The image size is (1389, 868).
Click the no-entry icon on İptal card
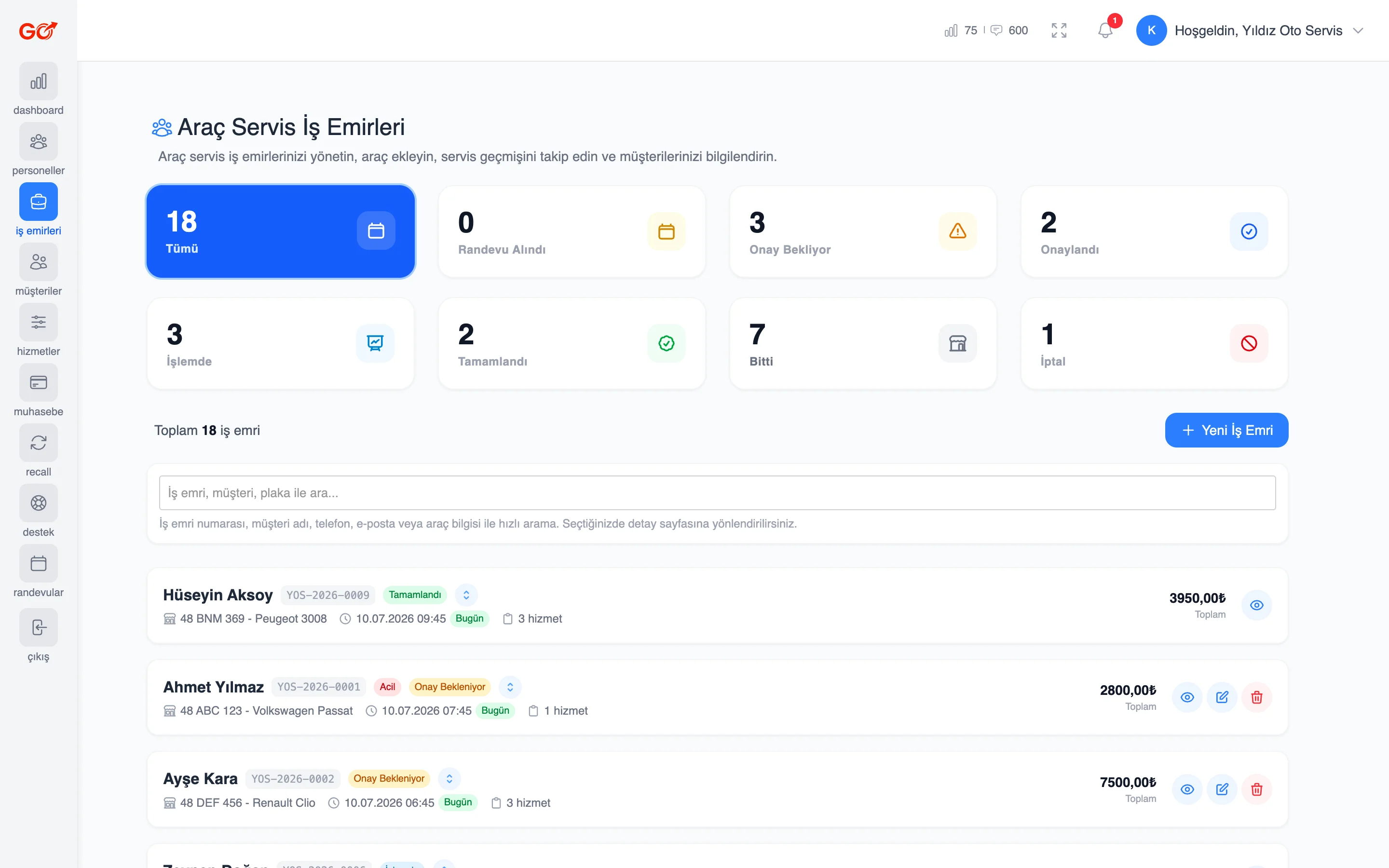point(1249,343)
